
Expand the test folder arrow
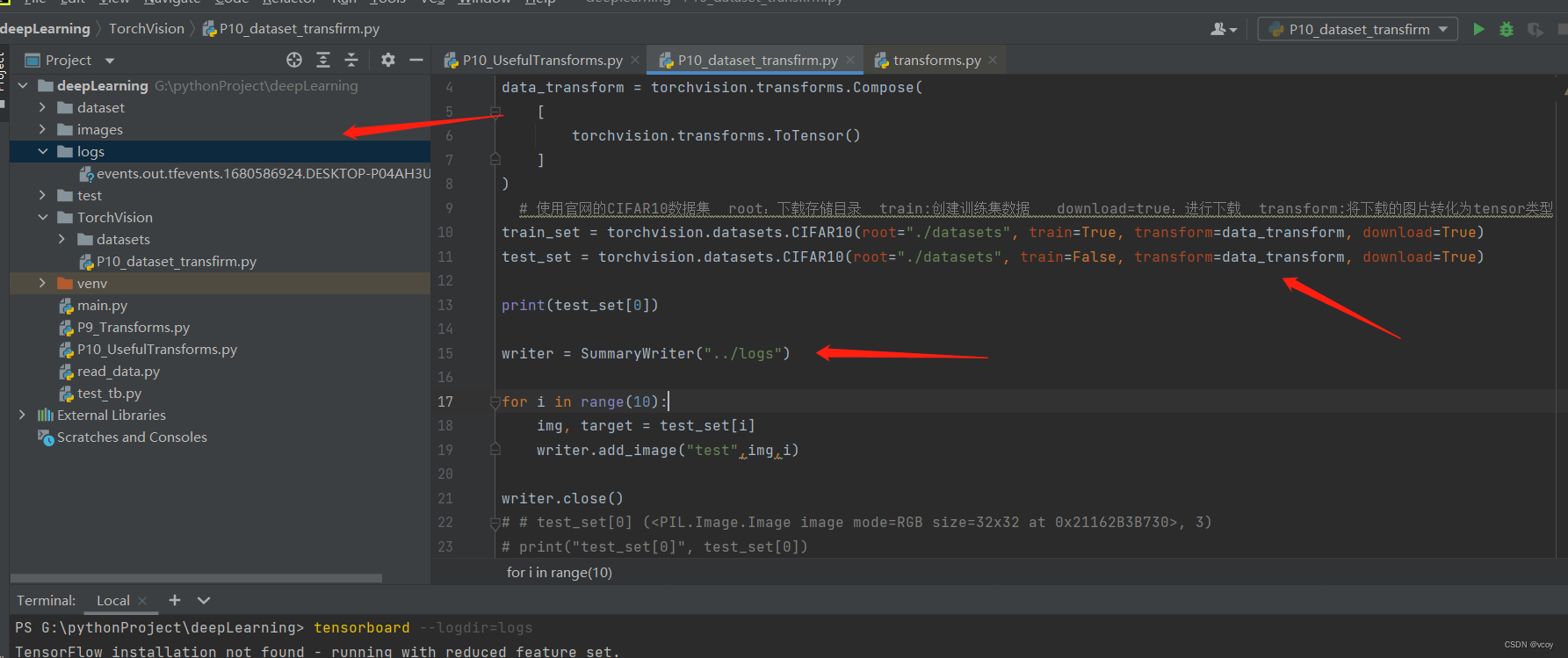[42, 195]
